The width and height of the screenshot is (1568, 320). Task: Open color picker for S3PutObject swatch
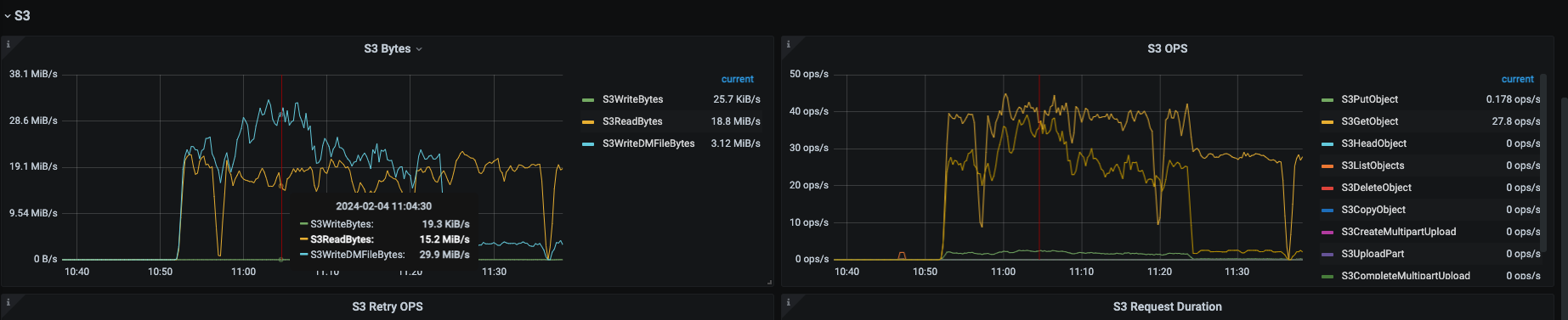pos(1327,100)
